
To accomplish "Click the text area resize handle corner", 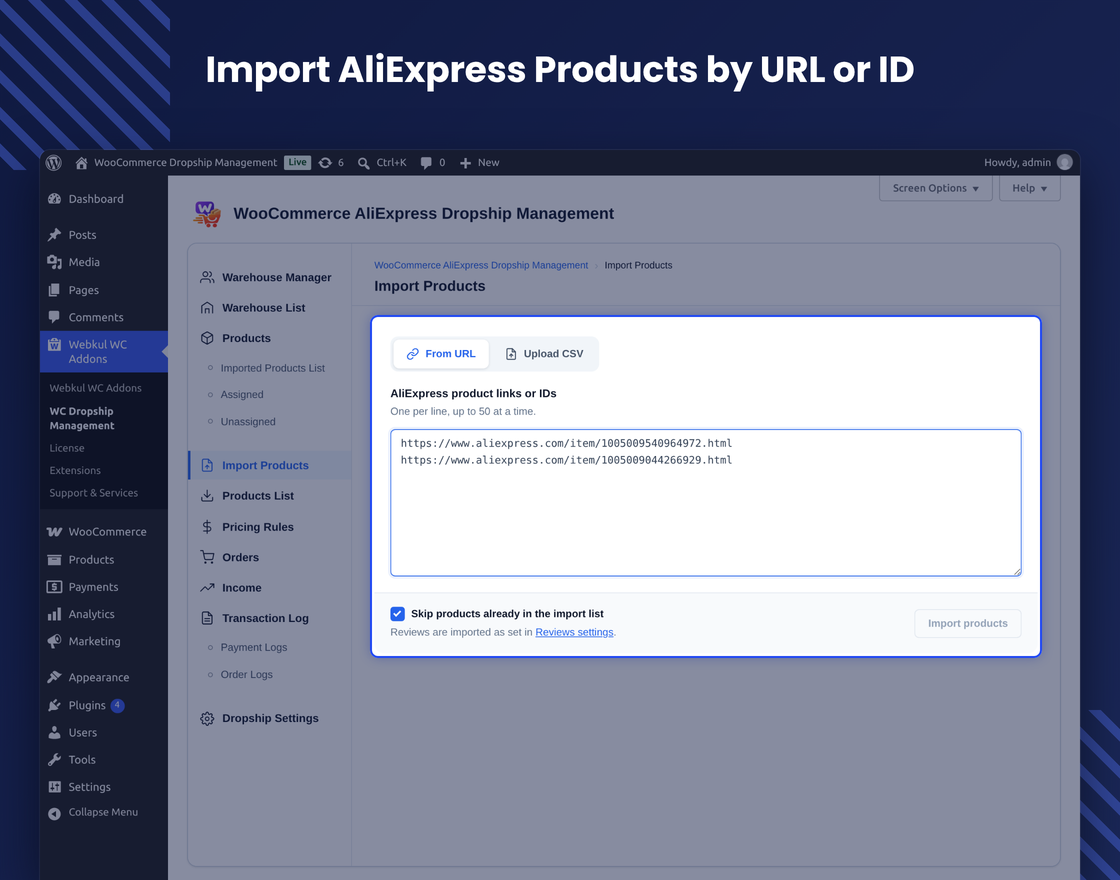I will click(1017, 571).
